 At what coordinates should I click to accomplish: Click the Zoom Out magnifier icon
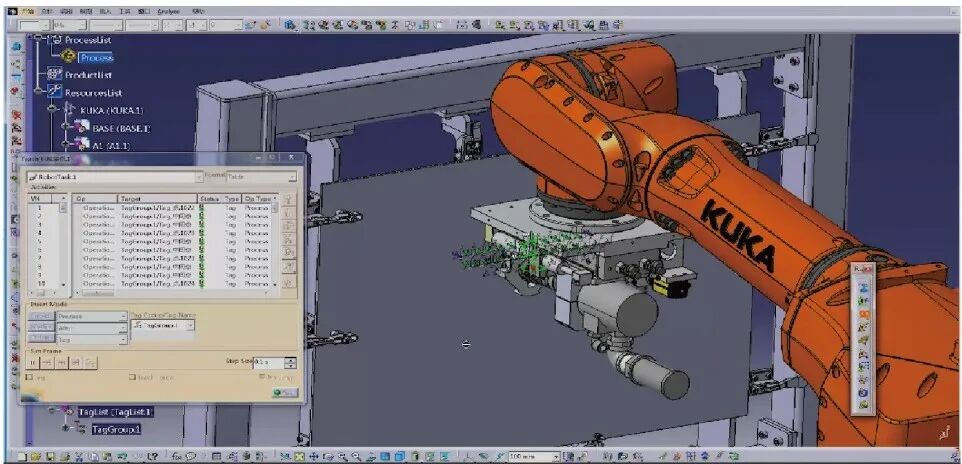[x=356, y=456]
